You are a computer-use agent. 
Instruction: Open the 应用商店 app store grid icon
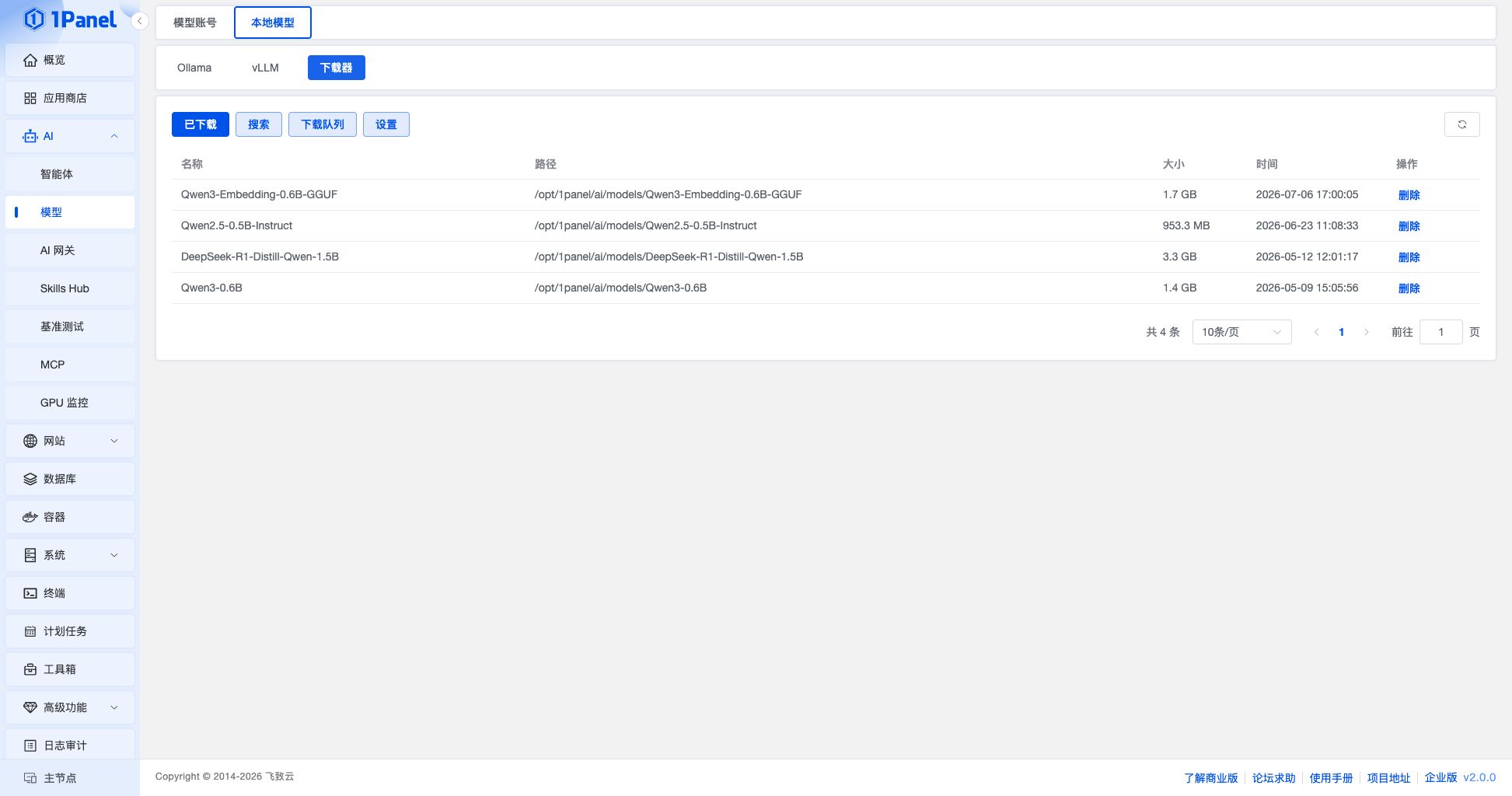point(30,98)
